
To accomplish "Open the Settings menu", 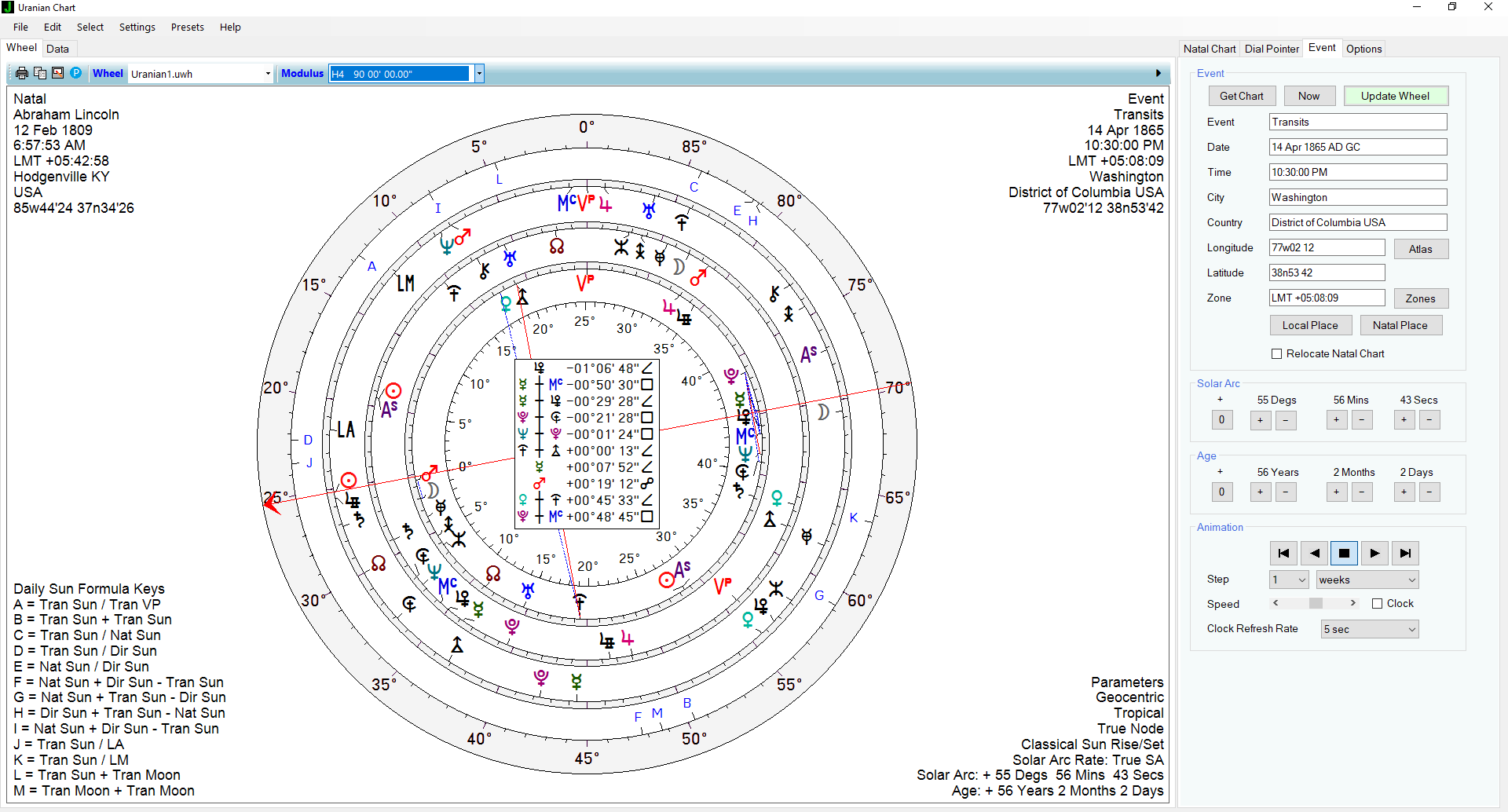I will point(137,27).
